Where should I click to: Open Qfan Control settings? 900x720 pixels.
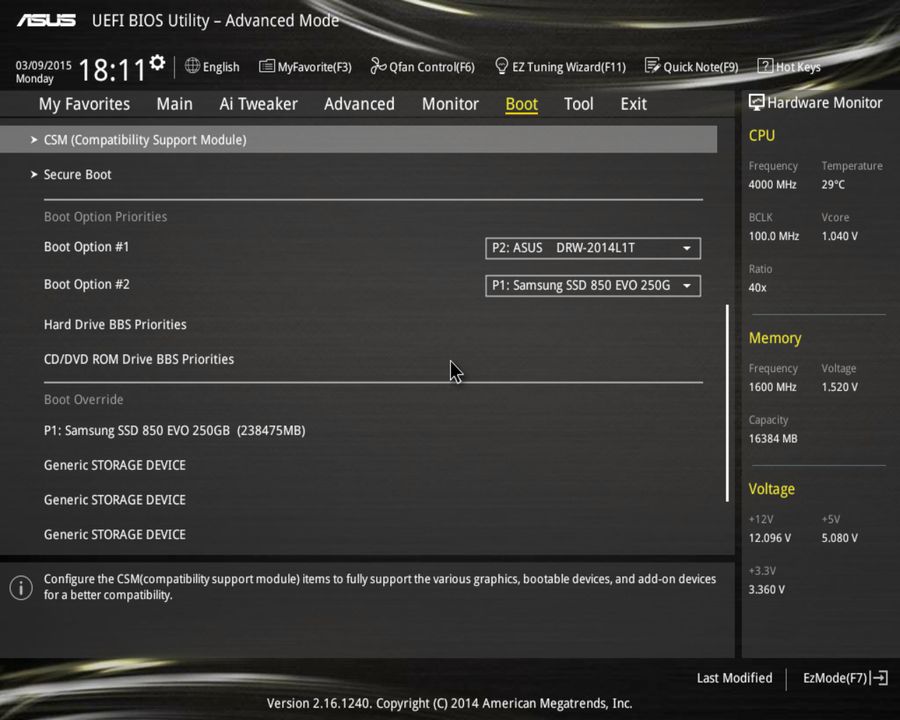tap(422, 66)
